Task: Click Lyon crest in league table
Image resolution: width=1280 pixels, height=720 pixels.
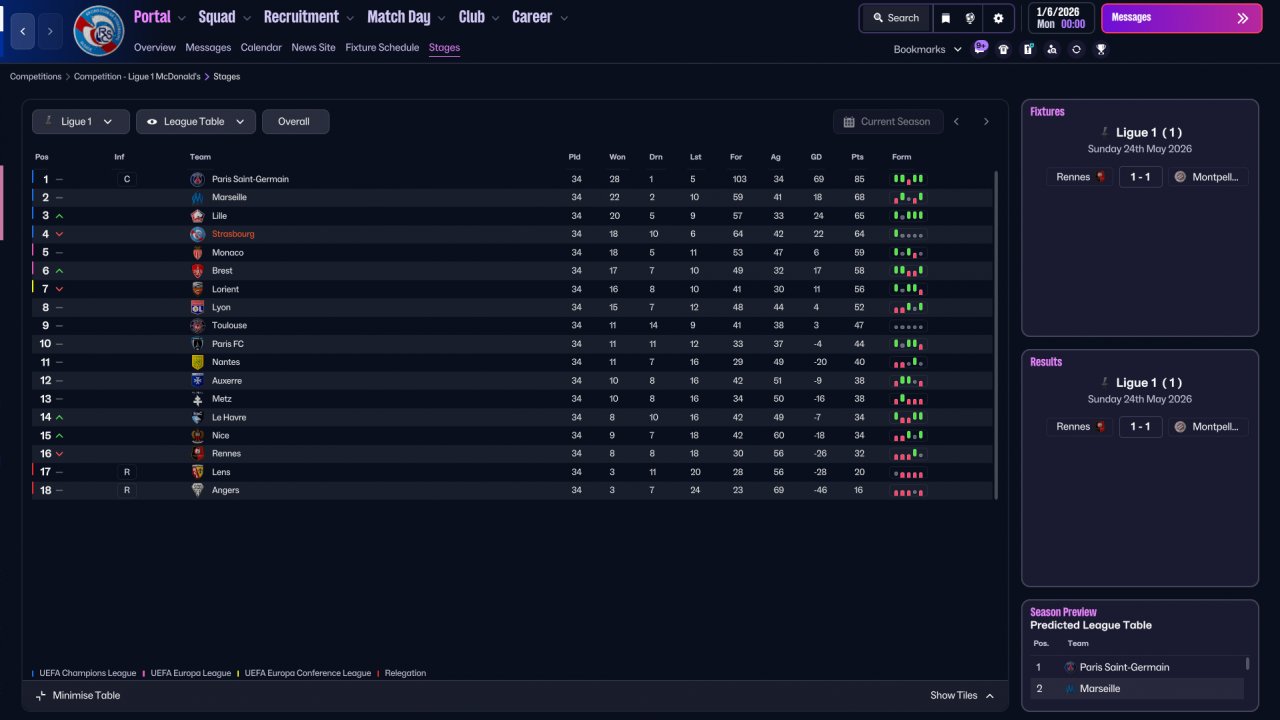Action: point(197,308)
